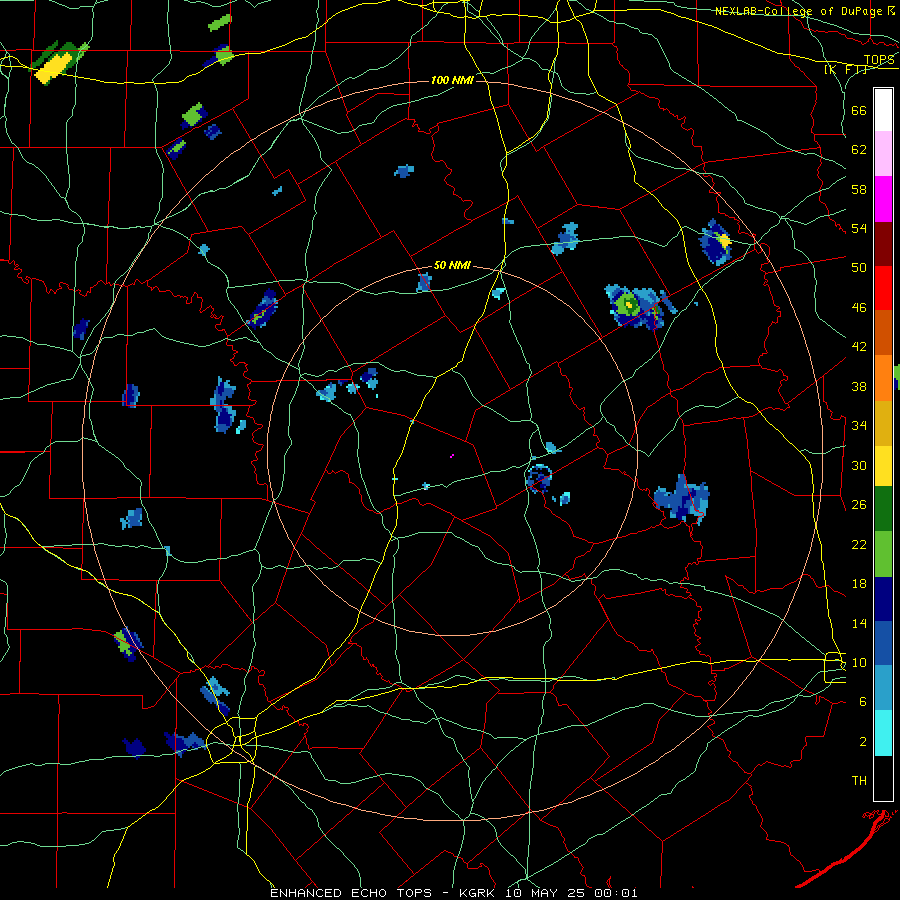Click the "00:01" time stamp
This screenshot has height=900, width=900.
click(x=616, y=893)
